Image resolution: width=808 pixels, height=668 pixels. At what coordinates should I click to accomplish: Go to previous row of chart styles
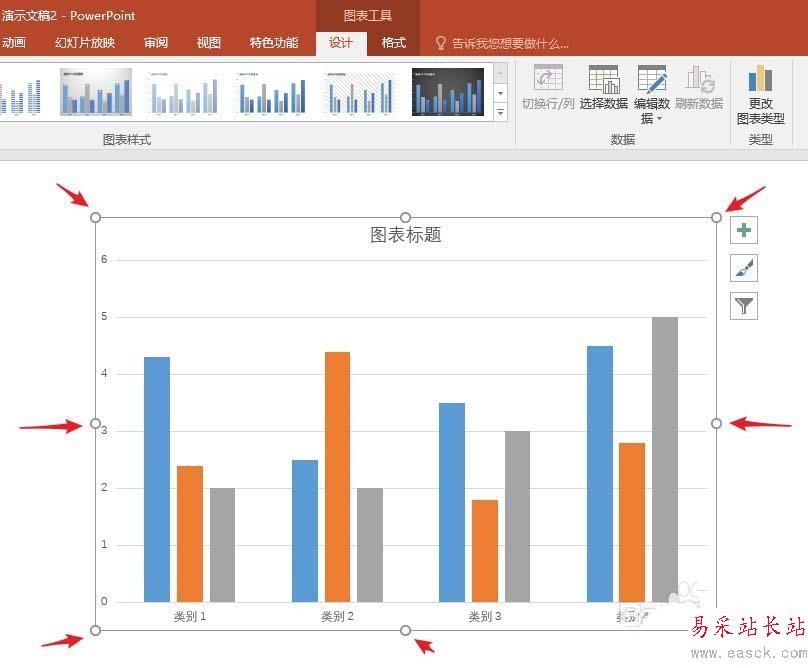click(500, 74)
